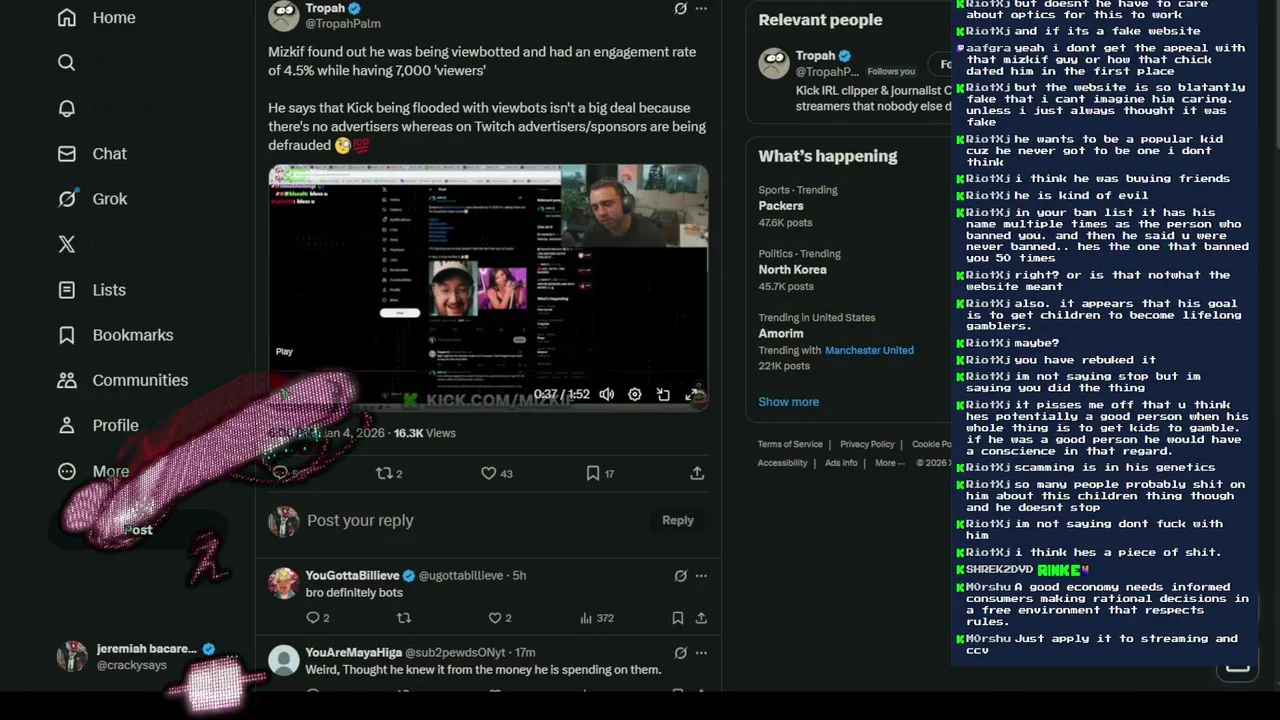Follow the Manchester United trending link
This screenshot has width=1280, height=720.
pos(869,350)
